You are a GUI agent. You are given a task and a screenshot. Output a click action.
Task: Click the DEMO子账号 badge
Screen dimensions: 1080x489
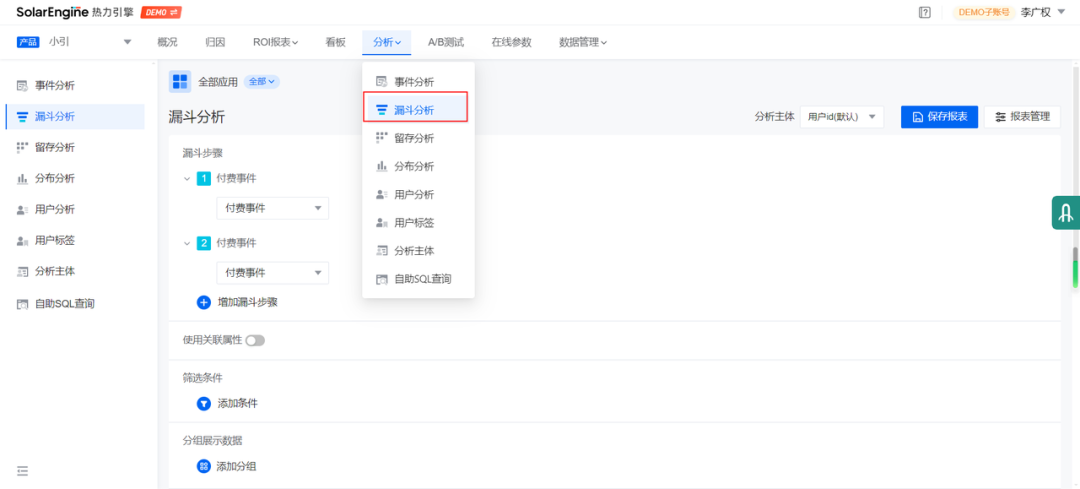pyautogui.click(x=984, y=12)
